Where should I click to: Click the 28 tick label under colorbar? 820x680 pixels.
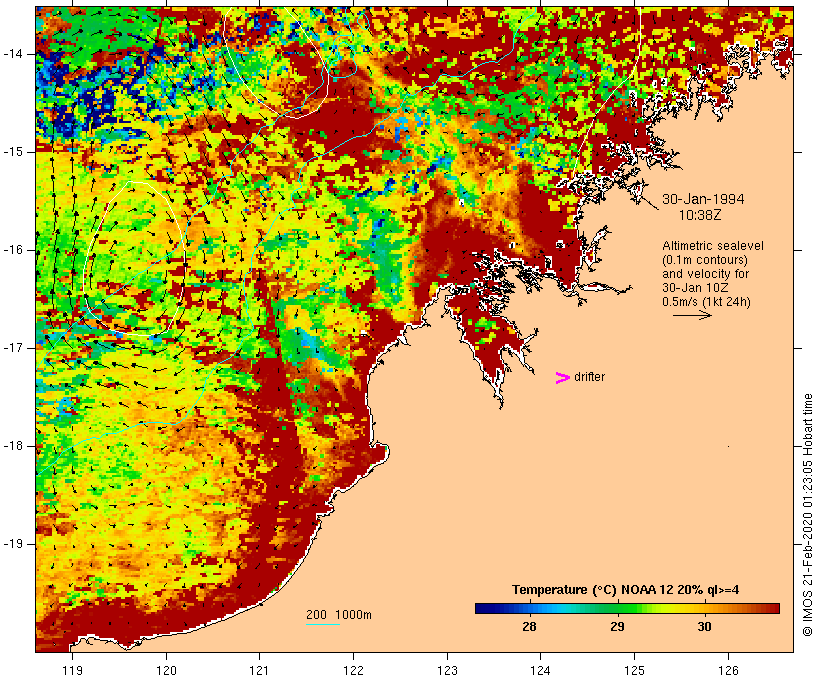tap(529, 627)
